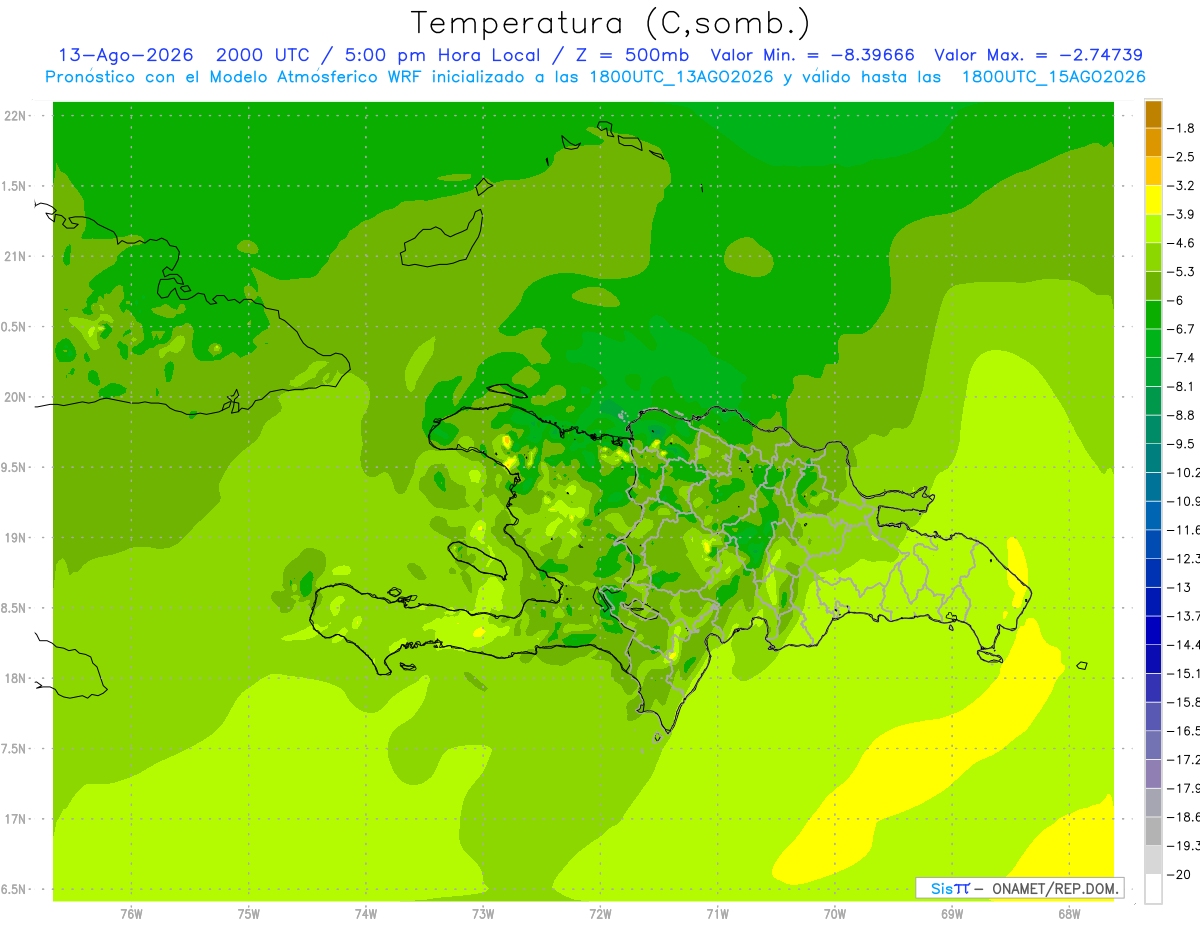Click the longitude label "76W"
This screenshot has height=927, width=1200.
tap(131, 914)
